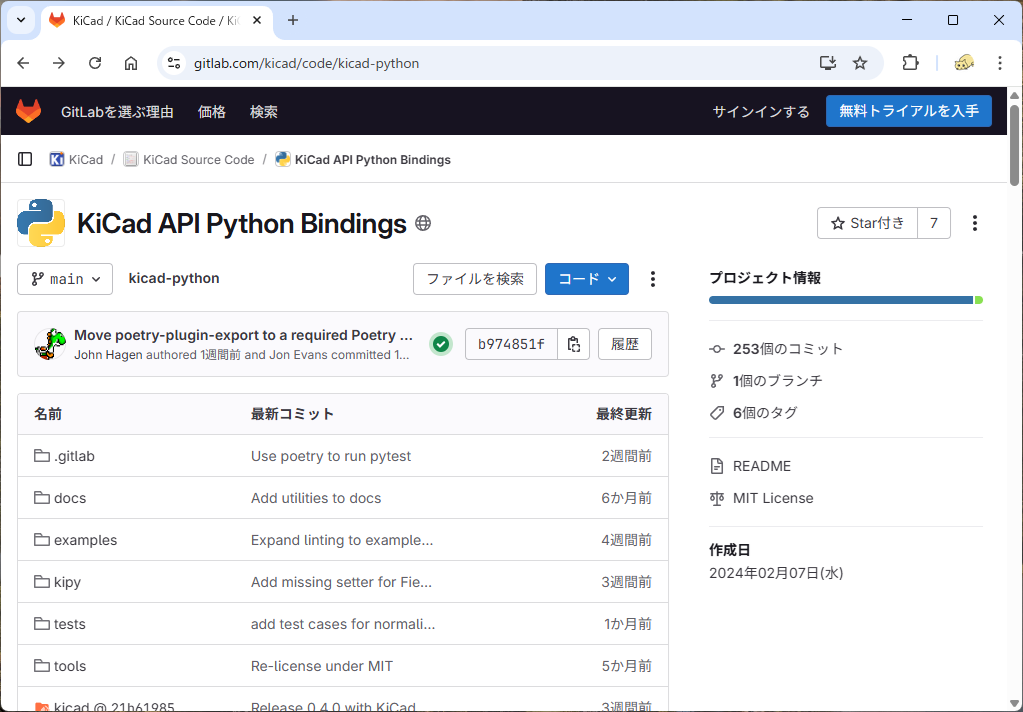
Task: Open the MIT License link
Action: point(773,498)
